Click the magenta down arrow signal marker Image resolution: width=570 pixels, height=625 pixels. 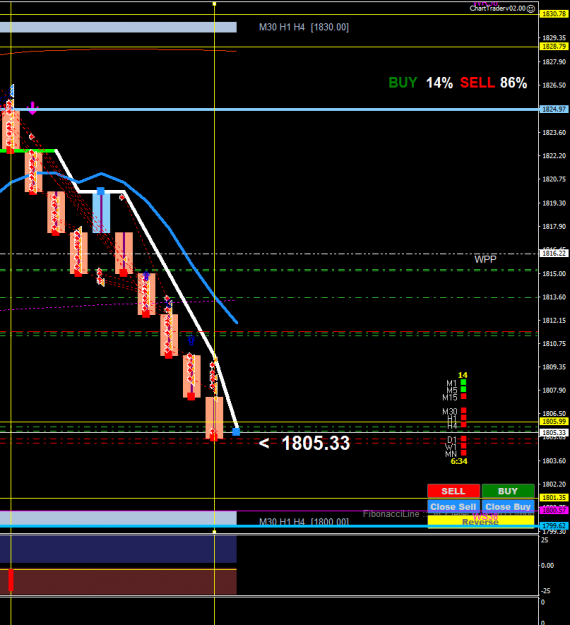coord(32,108)
